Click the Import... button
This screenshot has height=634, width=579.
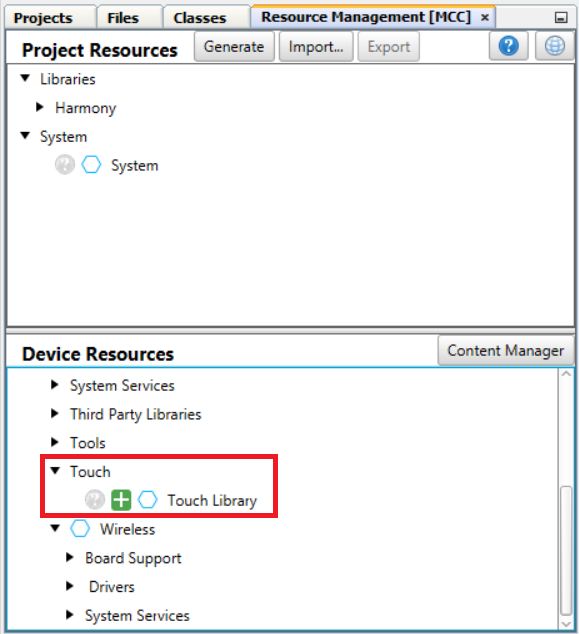[x=316, y=47]
